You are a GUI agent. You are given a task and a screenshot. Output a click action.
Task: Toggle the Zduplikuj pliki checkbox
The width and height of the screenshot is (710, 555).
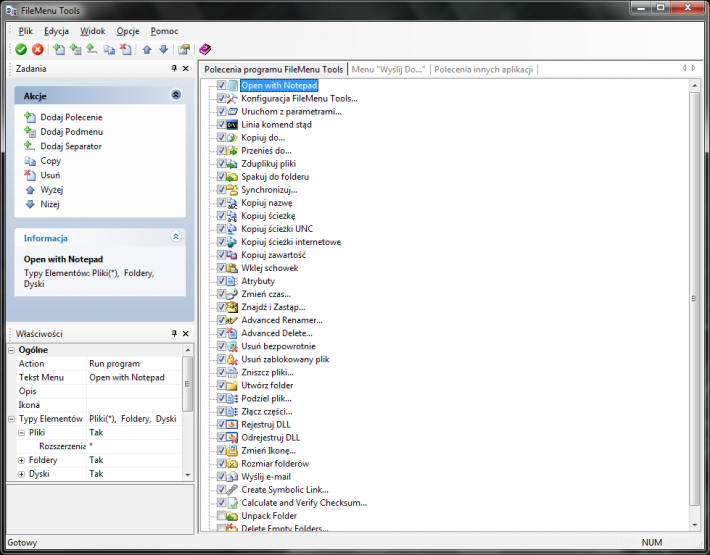pos(221,163)
